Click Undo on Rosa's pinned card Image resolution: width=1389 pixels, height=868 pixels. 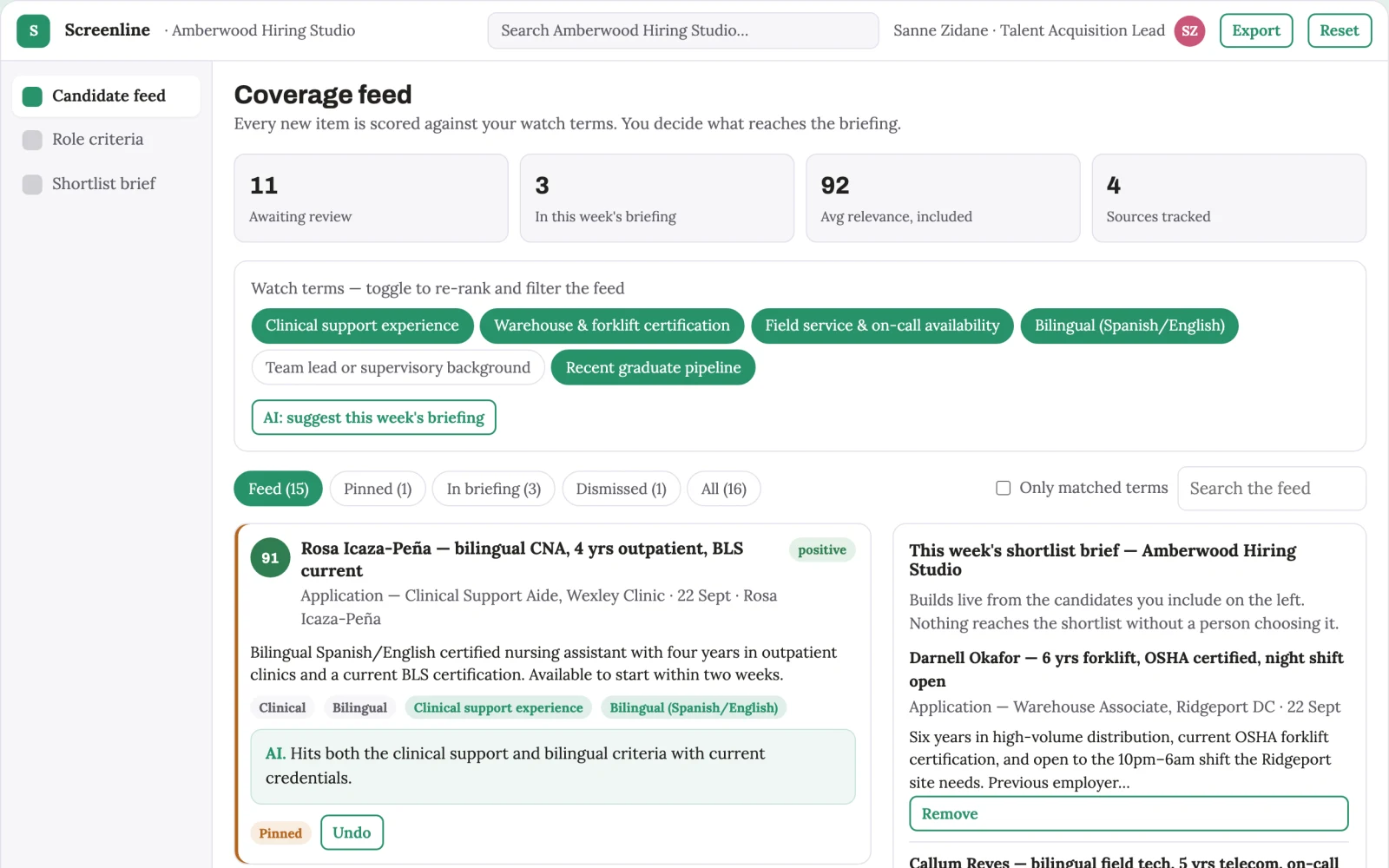[352, 832]
